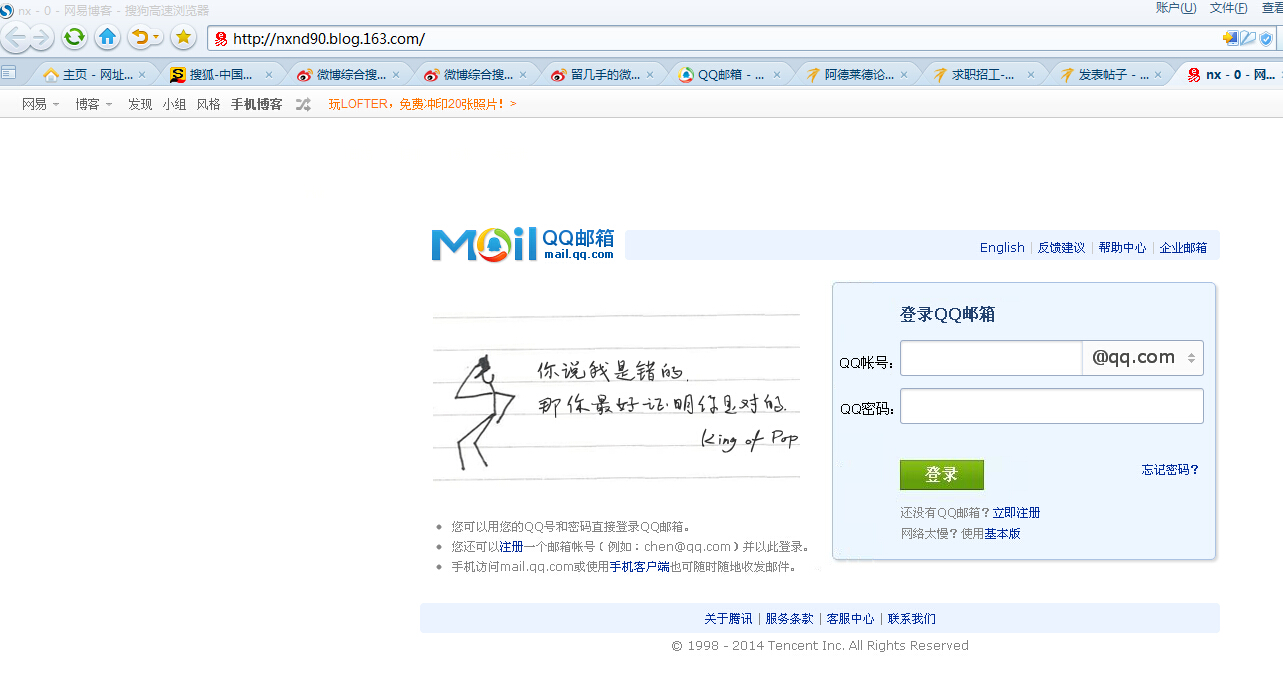Click the send-to-phone icon in address bar

[x=1230, y=39]
